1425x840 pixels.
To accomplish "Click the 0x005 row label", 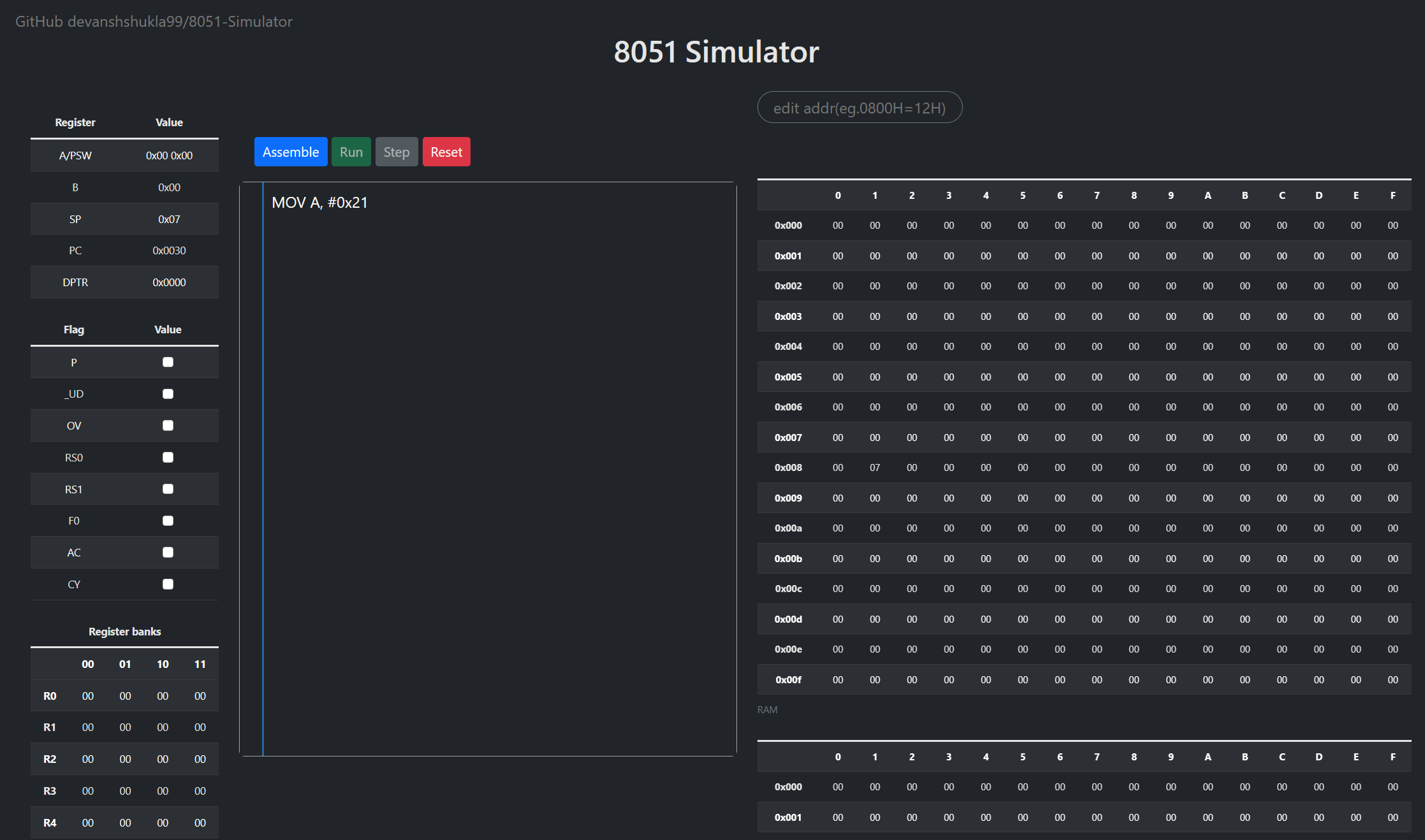I will (788, 377).
